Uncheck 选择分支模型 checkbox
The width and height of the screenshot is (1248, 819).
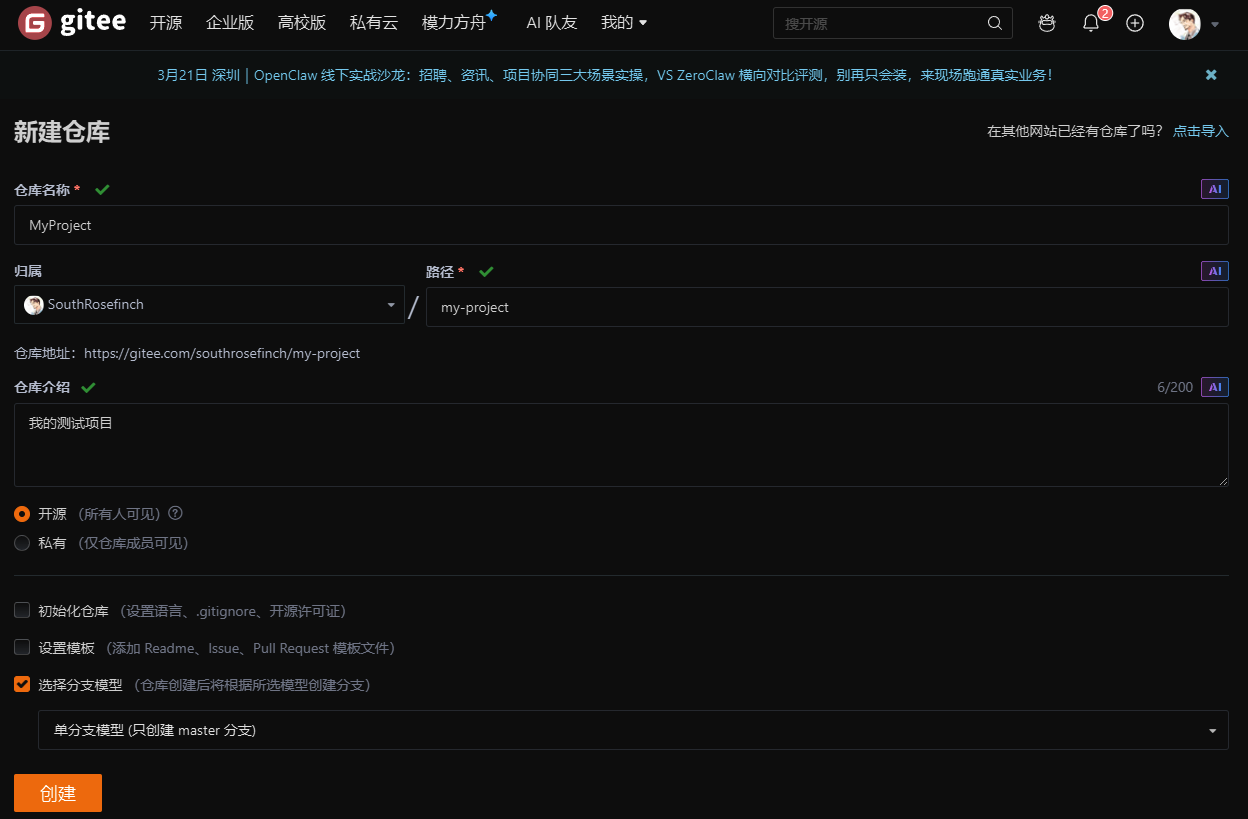point(22,684)
